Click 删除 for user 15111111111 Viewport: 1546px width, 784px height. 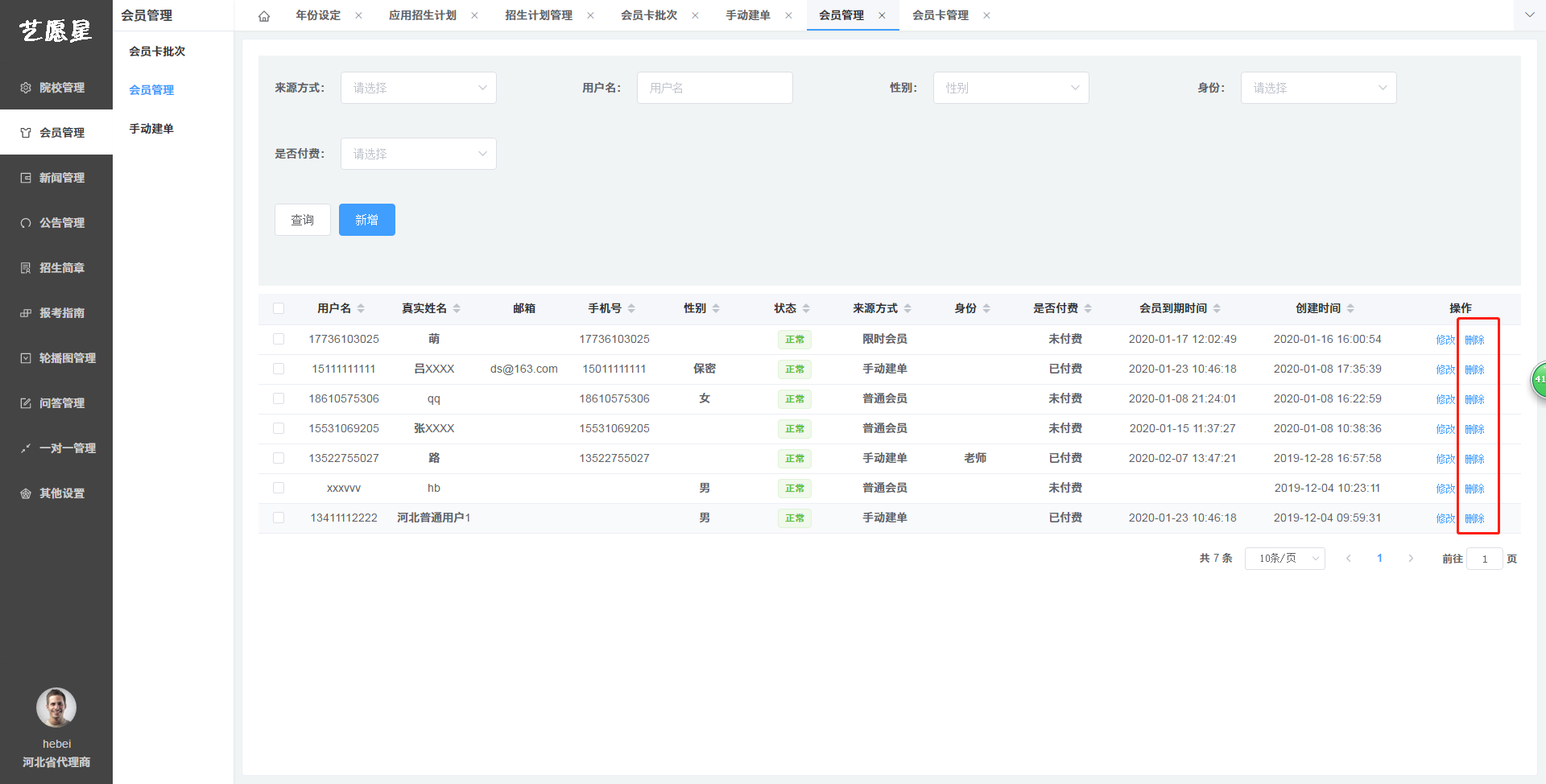(x=1474, y=369)
